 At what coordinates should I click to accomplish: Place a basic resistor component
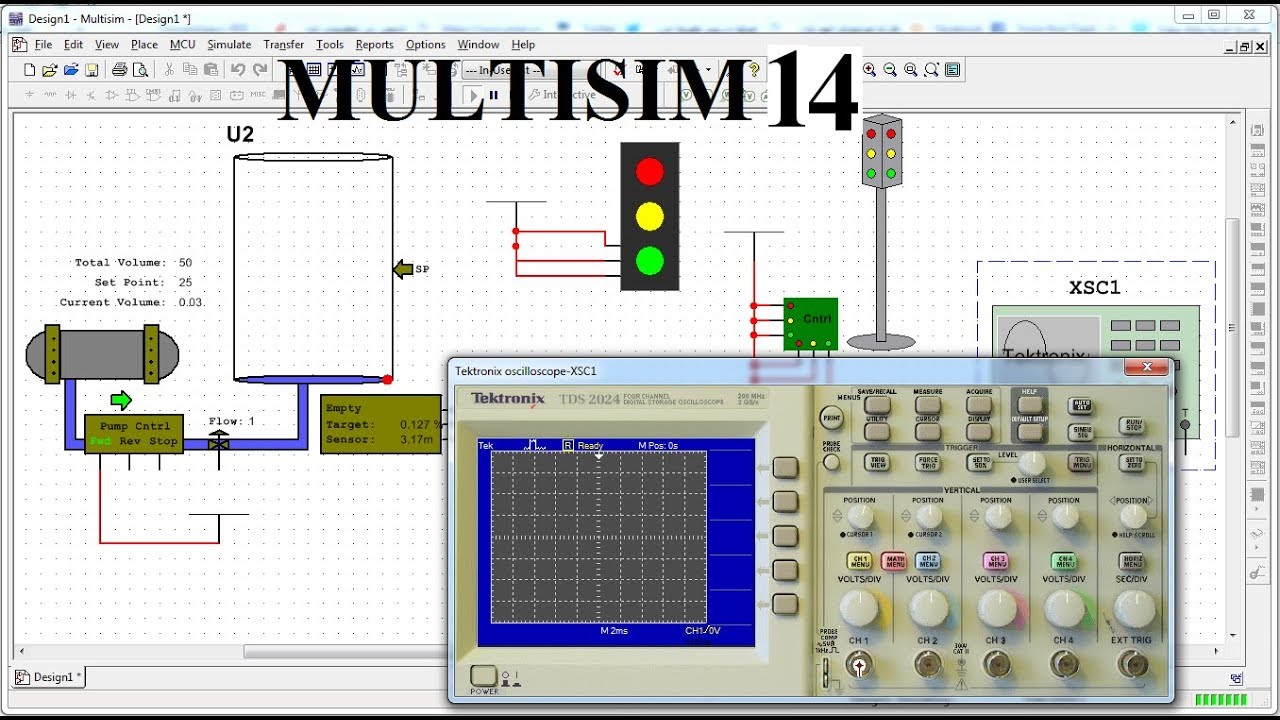coord(50,96)
